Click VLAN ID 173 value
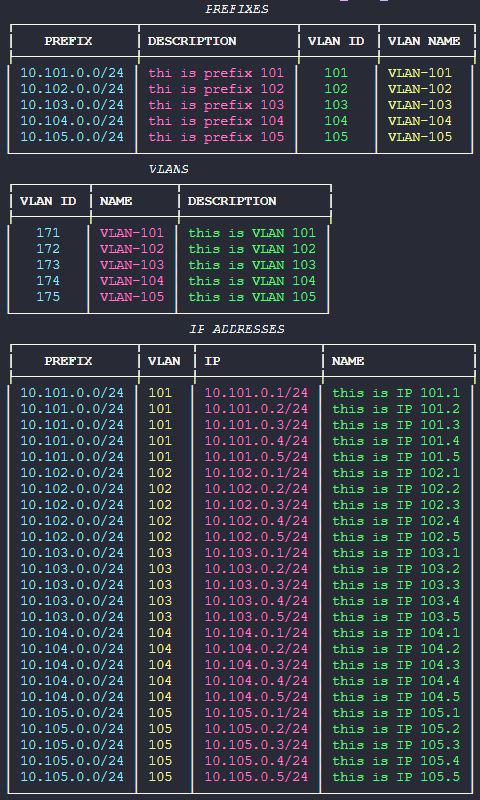The image size is (480, 800). click(48, 265)
